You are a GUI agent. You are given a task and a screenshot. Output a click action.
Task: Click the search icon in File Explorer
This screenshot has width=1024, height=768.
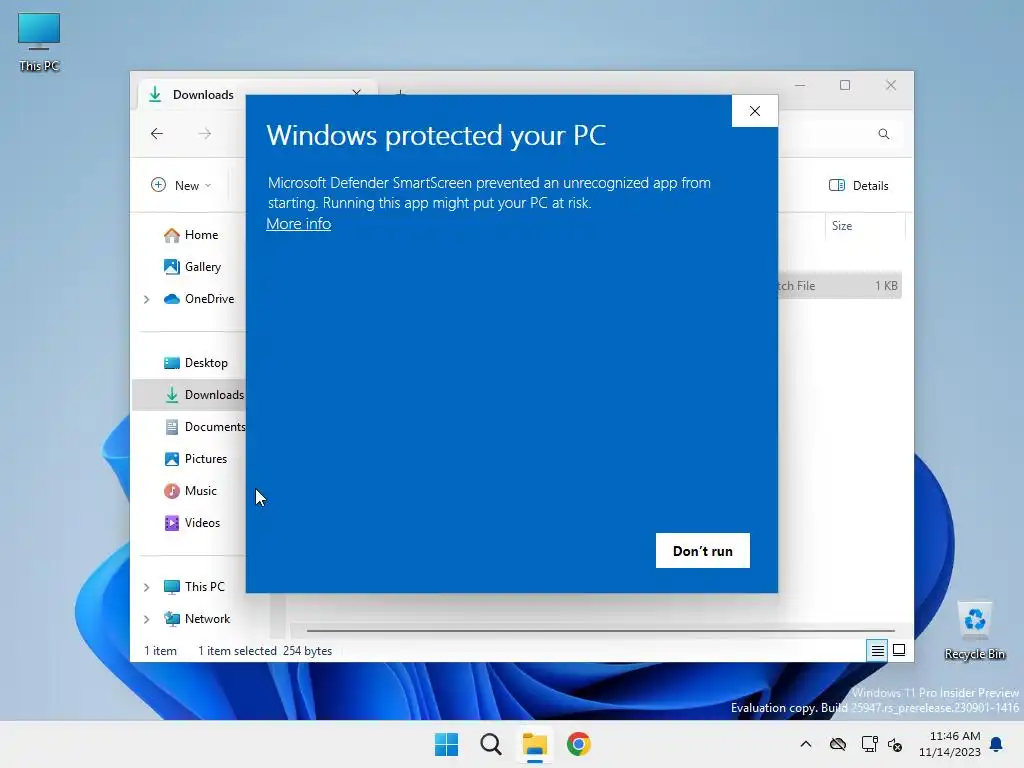tap(884, 134)
